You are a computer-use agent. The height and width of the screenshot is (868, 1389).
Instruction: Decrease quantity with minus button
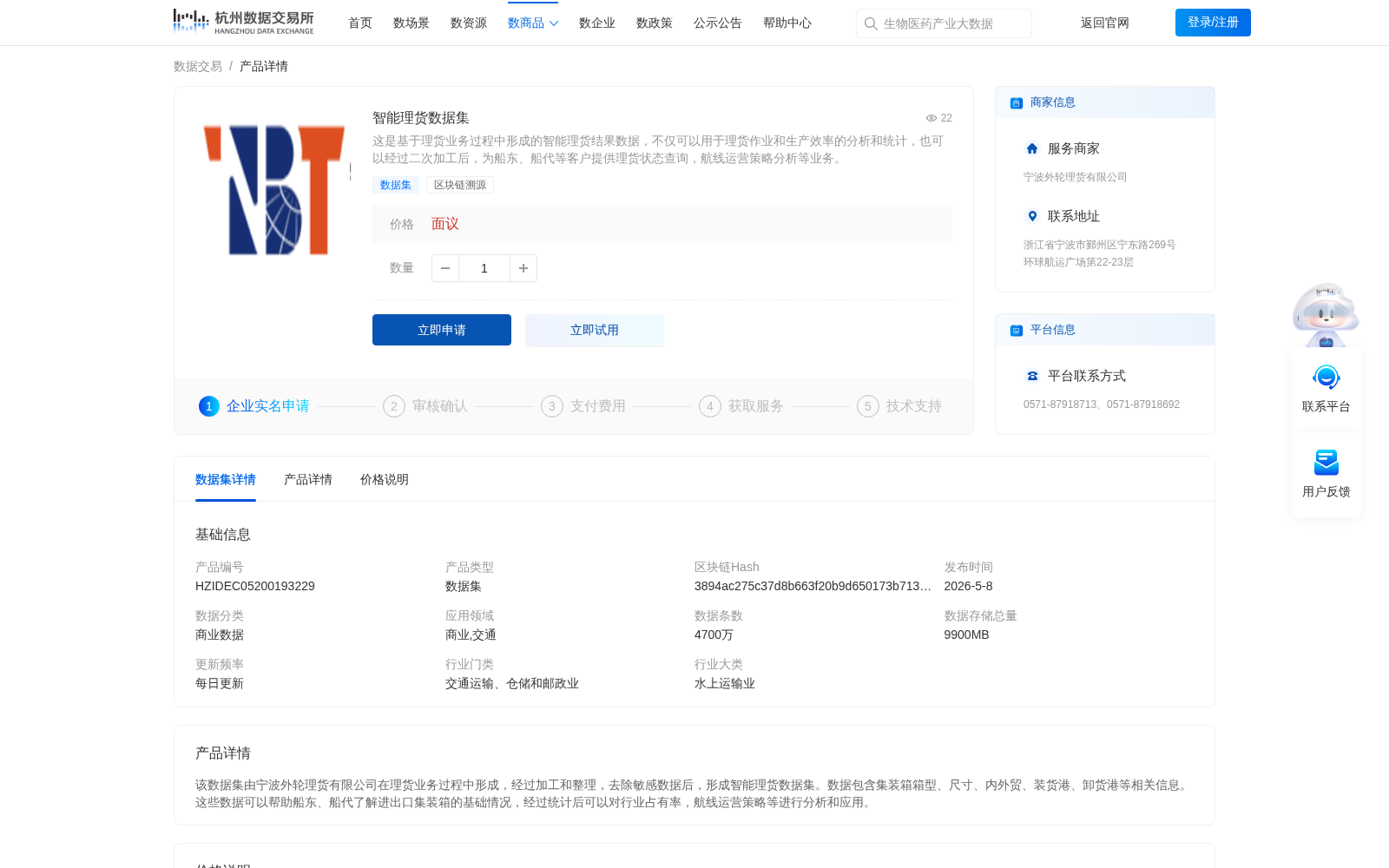445,268
